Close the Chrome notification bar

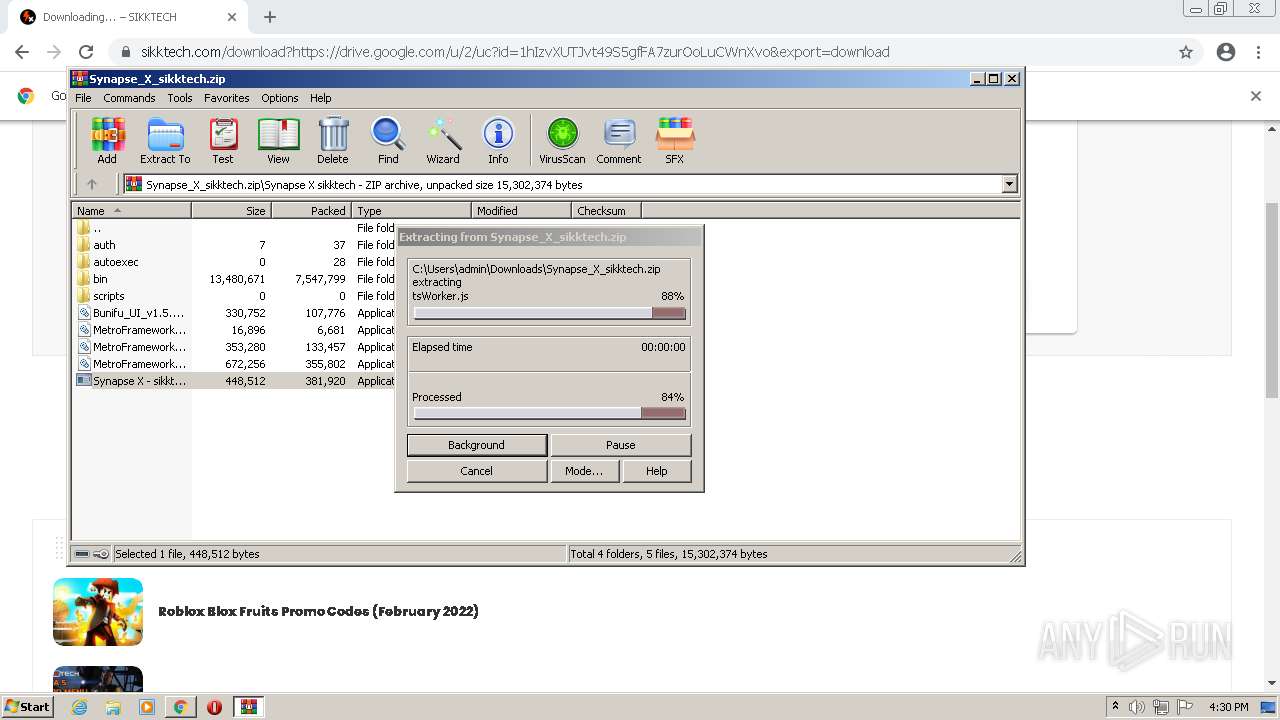[x=1256, y=96]
